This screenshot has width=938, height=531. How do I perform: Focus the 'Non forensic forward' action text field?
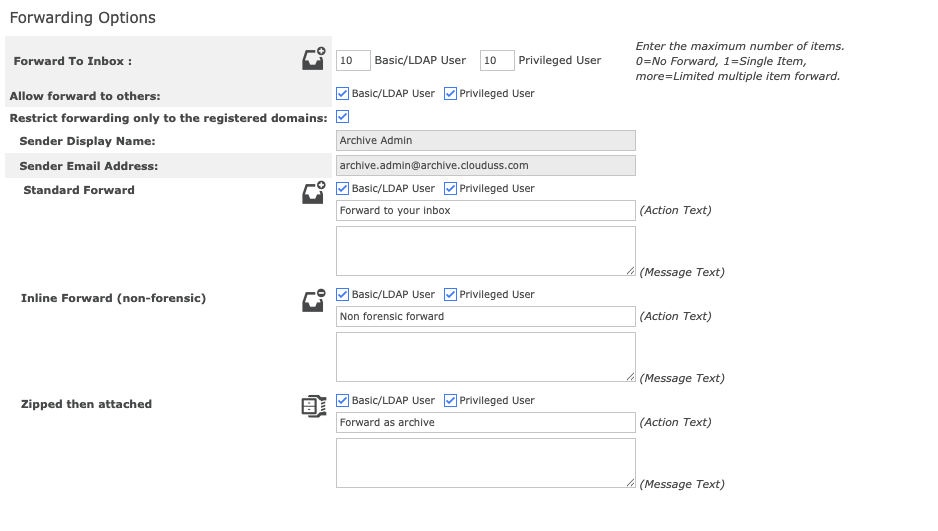click(x=485, y=317)
